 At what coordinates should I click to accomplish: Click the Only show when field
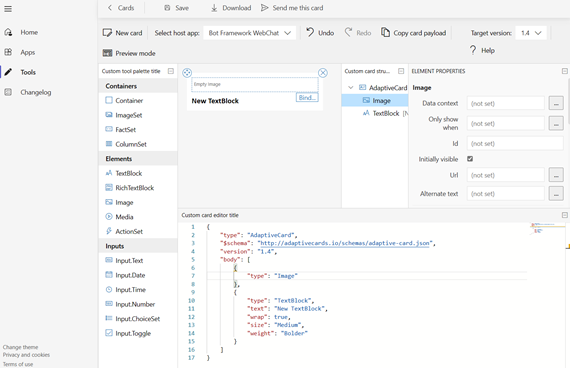(x=506, y=124)
